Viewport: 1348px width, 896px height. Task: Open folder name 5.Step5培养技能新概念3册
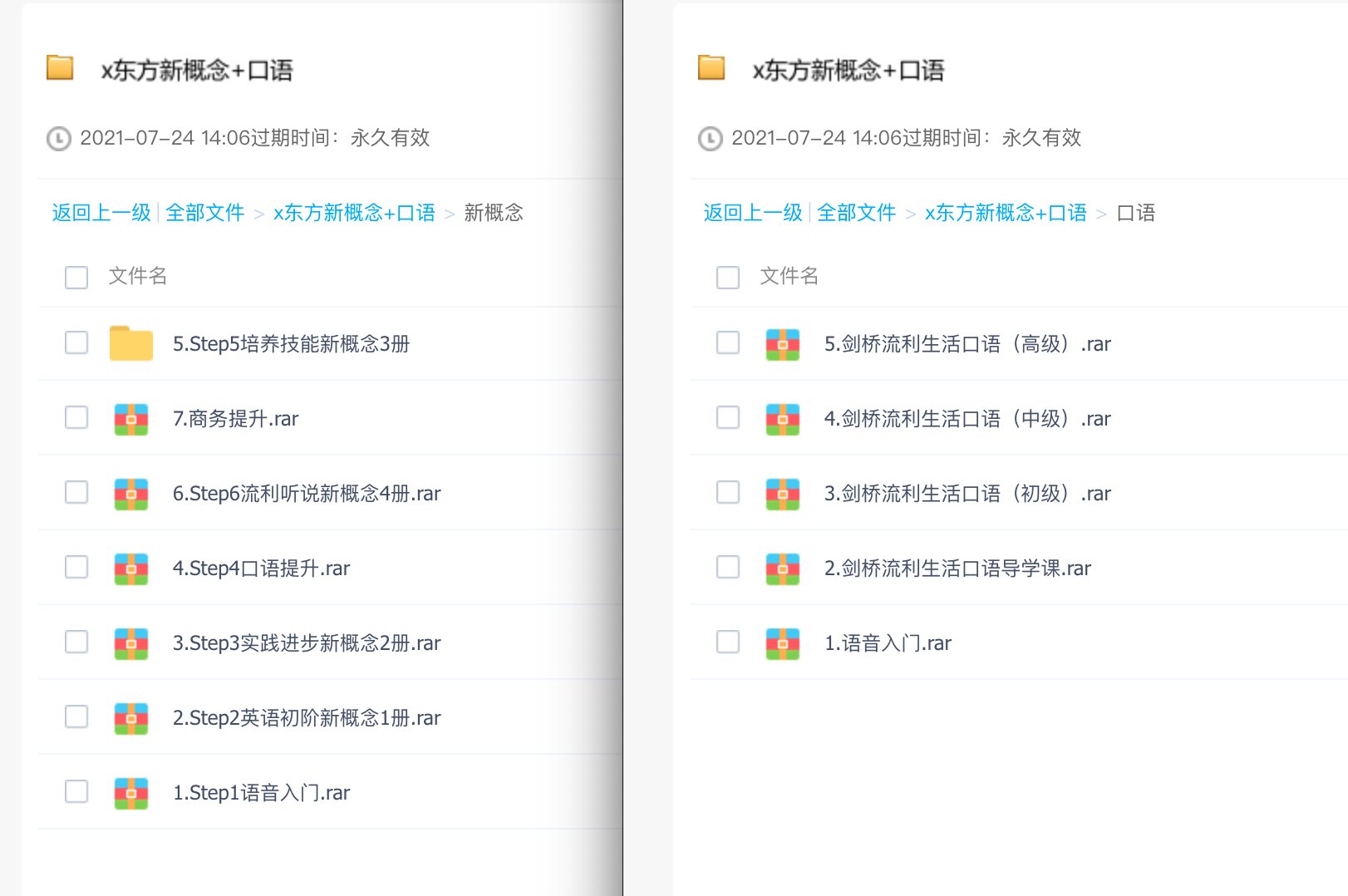click(x=291, y=344)
